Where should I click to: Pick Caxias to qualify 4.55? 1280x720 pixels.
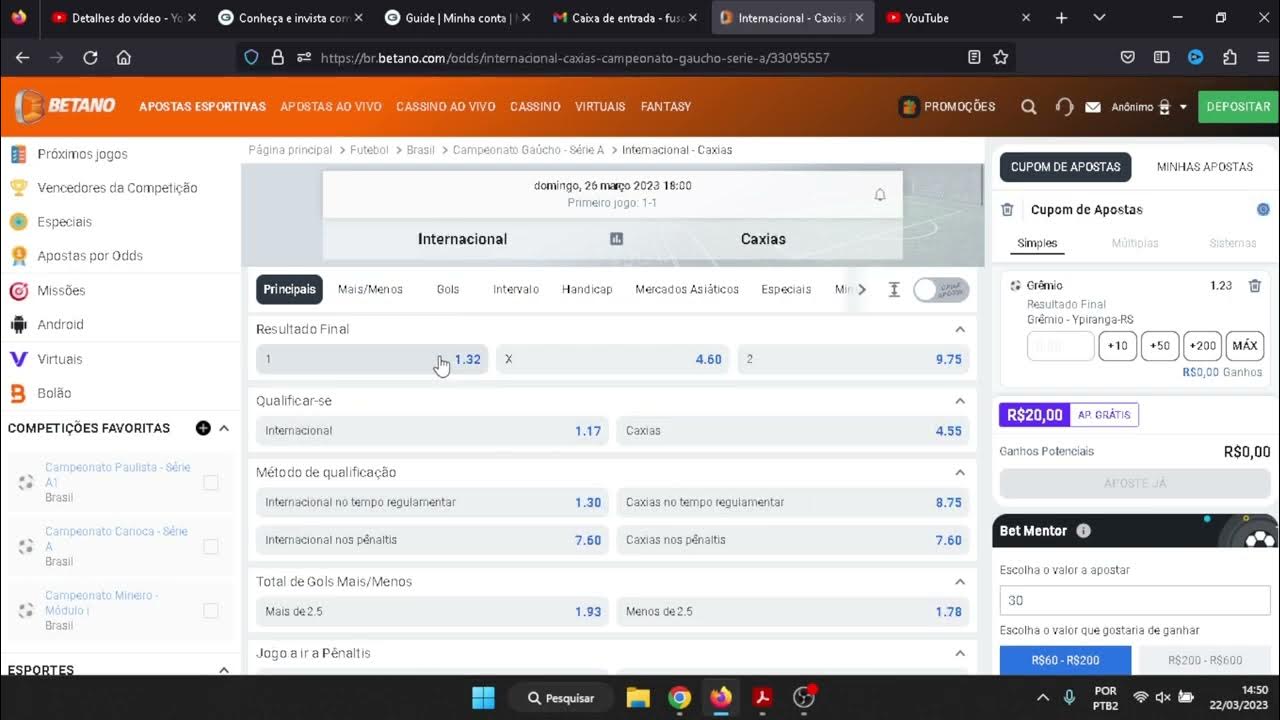tap(793, 431)
